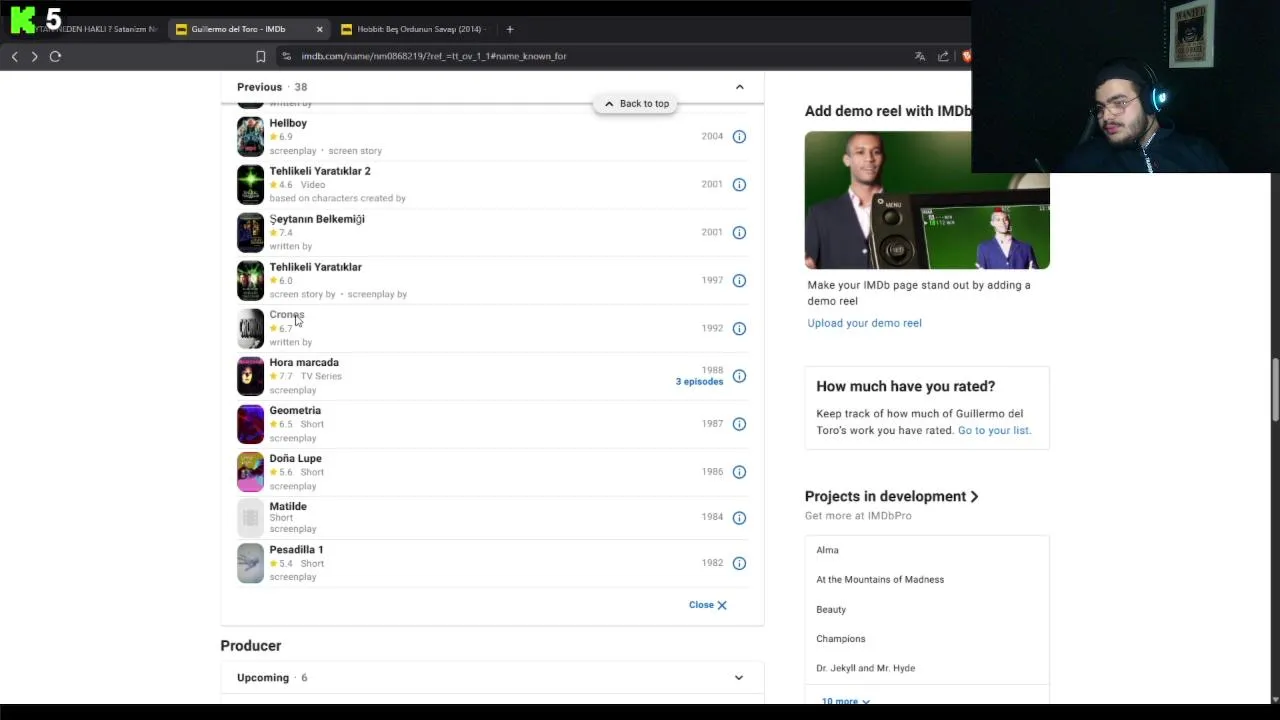Open the info icon for Cronos
Viewport: 1280px width, 720px height.
point(739,329)
